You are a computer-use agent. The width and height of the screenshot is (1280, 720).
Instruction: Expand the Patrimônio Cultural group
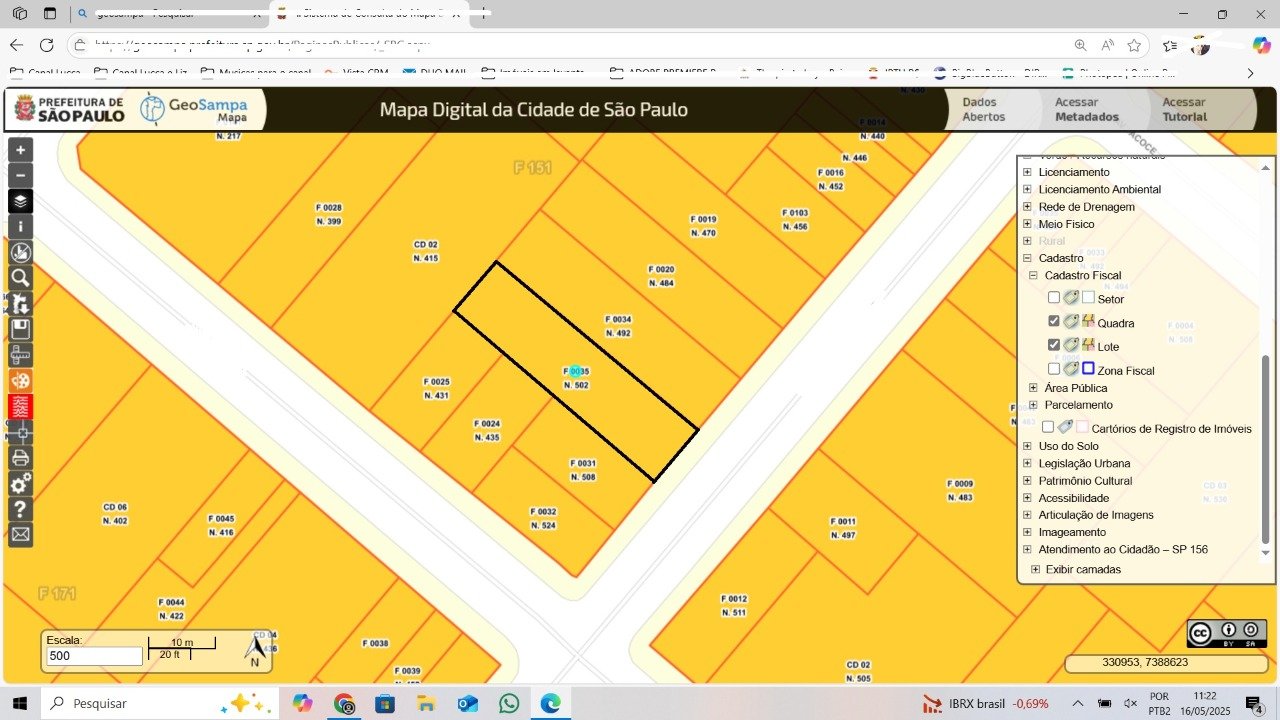(1027, 481)
